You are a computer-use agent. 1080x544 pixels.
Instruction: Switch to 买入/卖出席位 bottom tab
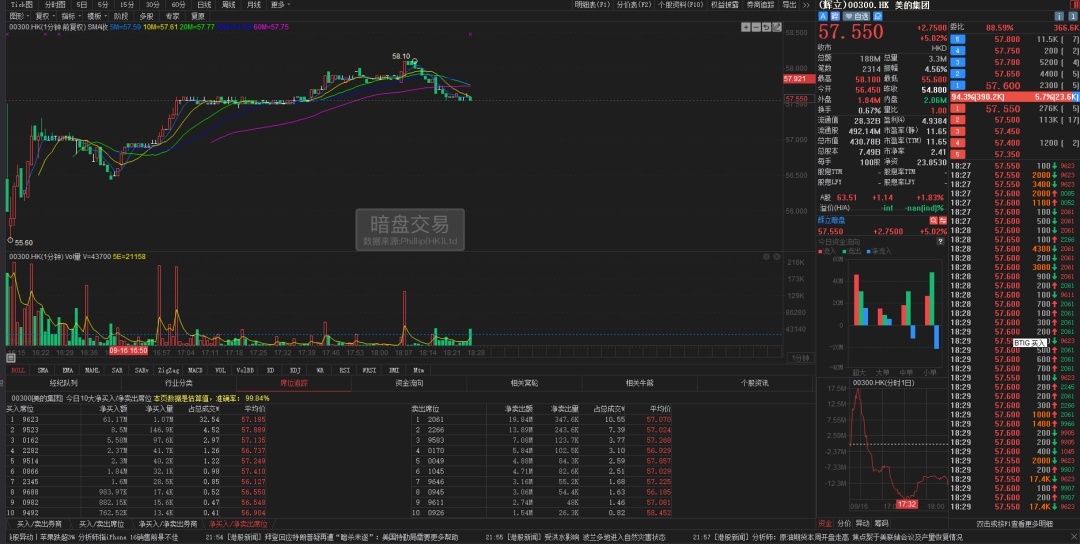click(x=101, y=524)
